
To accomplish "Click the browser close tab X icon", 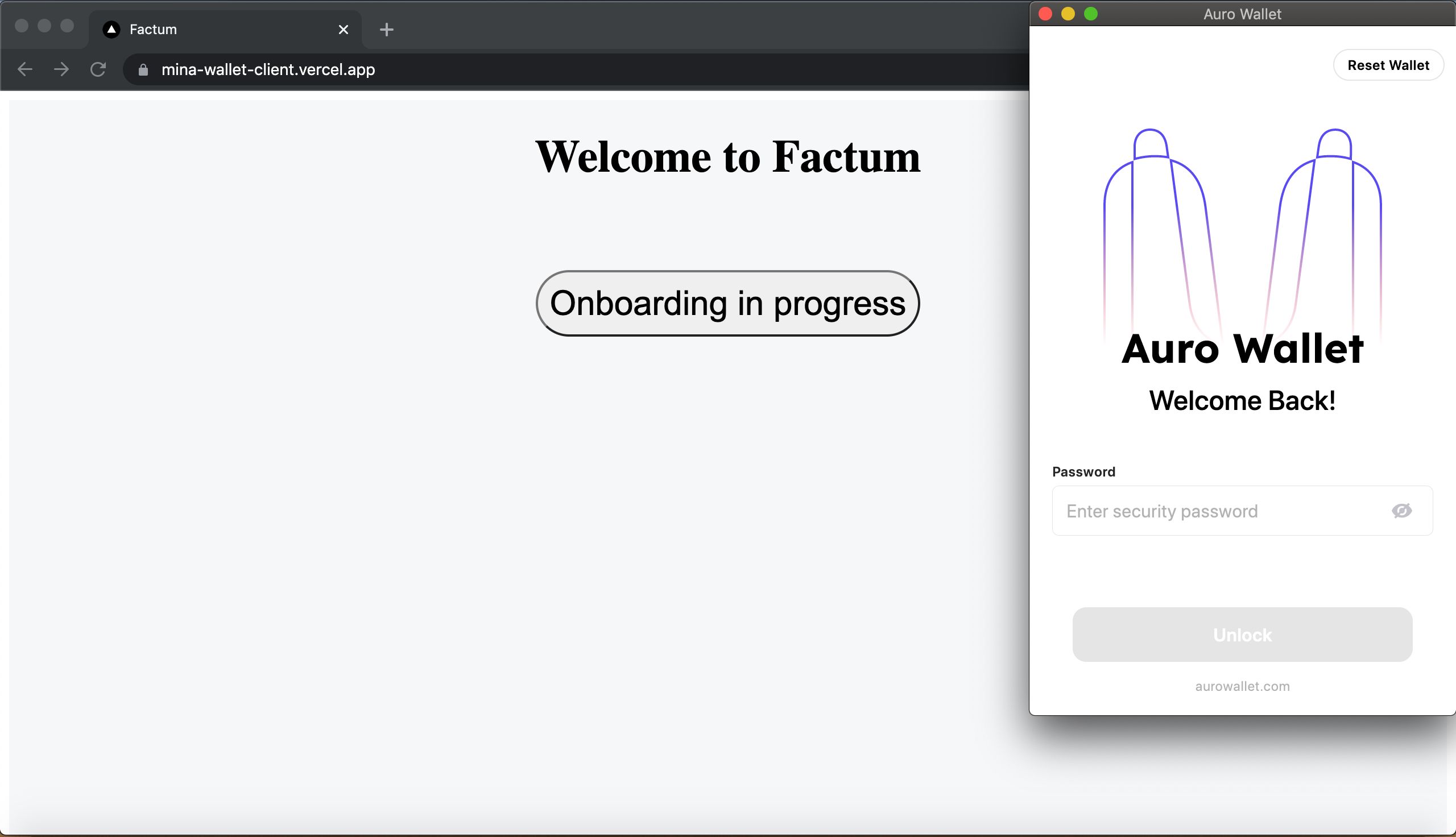I will tap(343, 29).
